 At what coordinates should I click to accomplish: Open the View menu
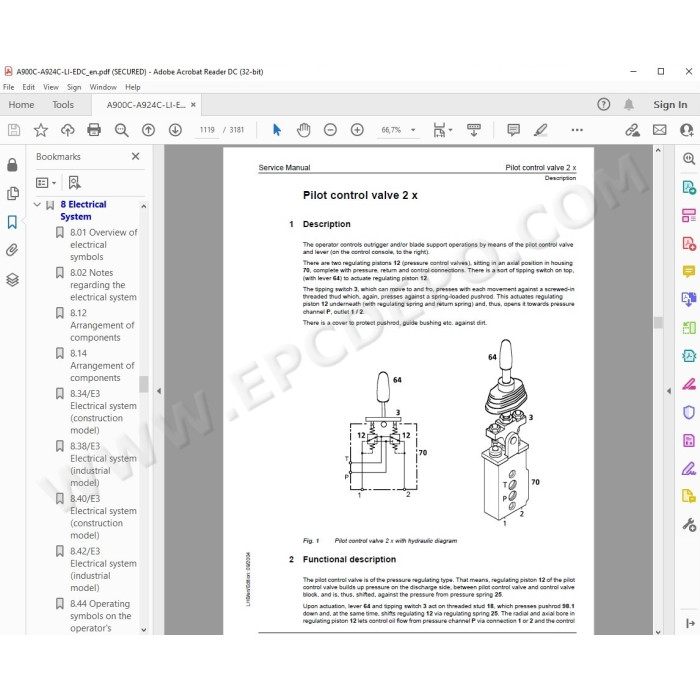(x=51, y=87)
